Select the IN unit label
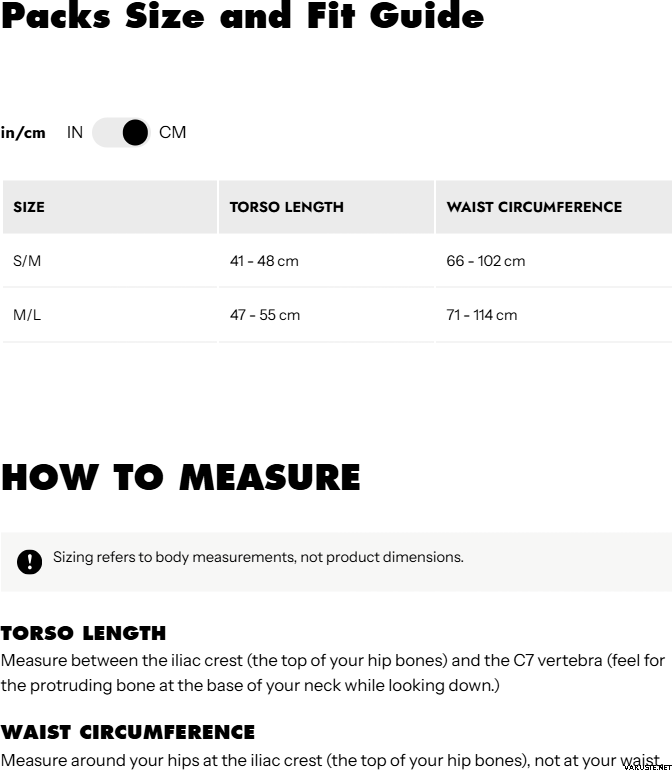This screenshot has width=672, height=770. (x=75, y=133)
